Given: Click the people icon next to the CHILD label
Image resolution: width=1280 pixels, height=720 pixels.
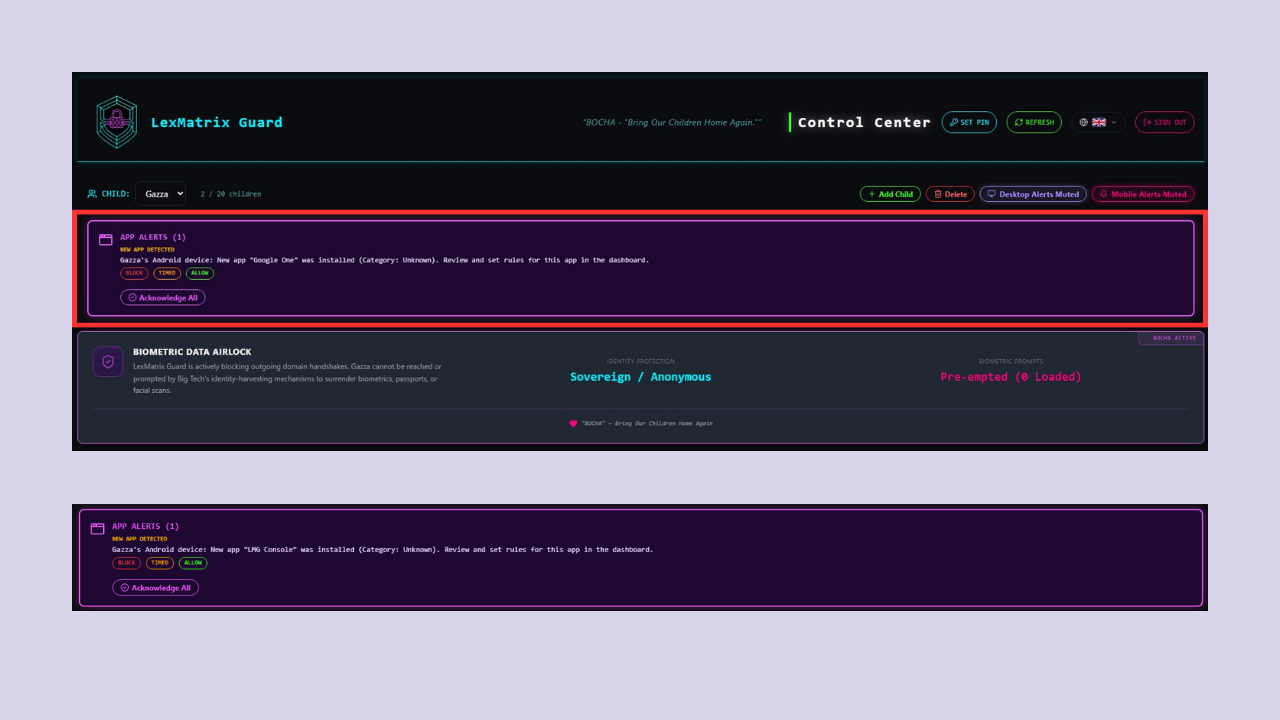Looking at the screenshot, I should [92, 194].
